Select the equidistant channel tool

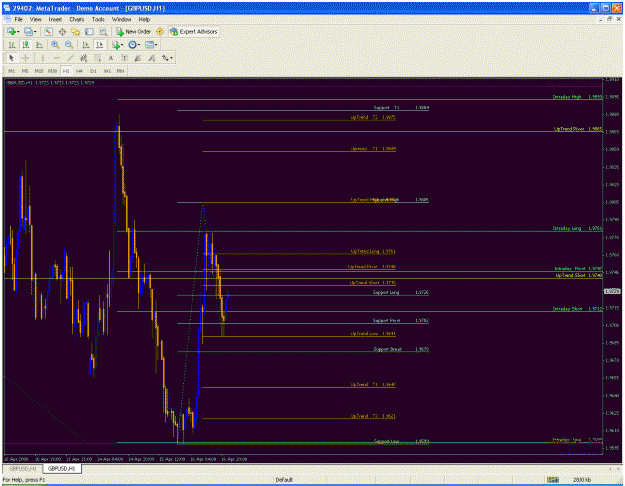click(83, 58)
